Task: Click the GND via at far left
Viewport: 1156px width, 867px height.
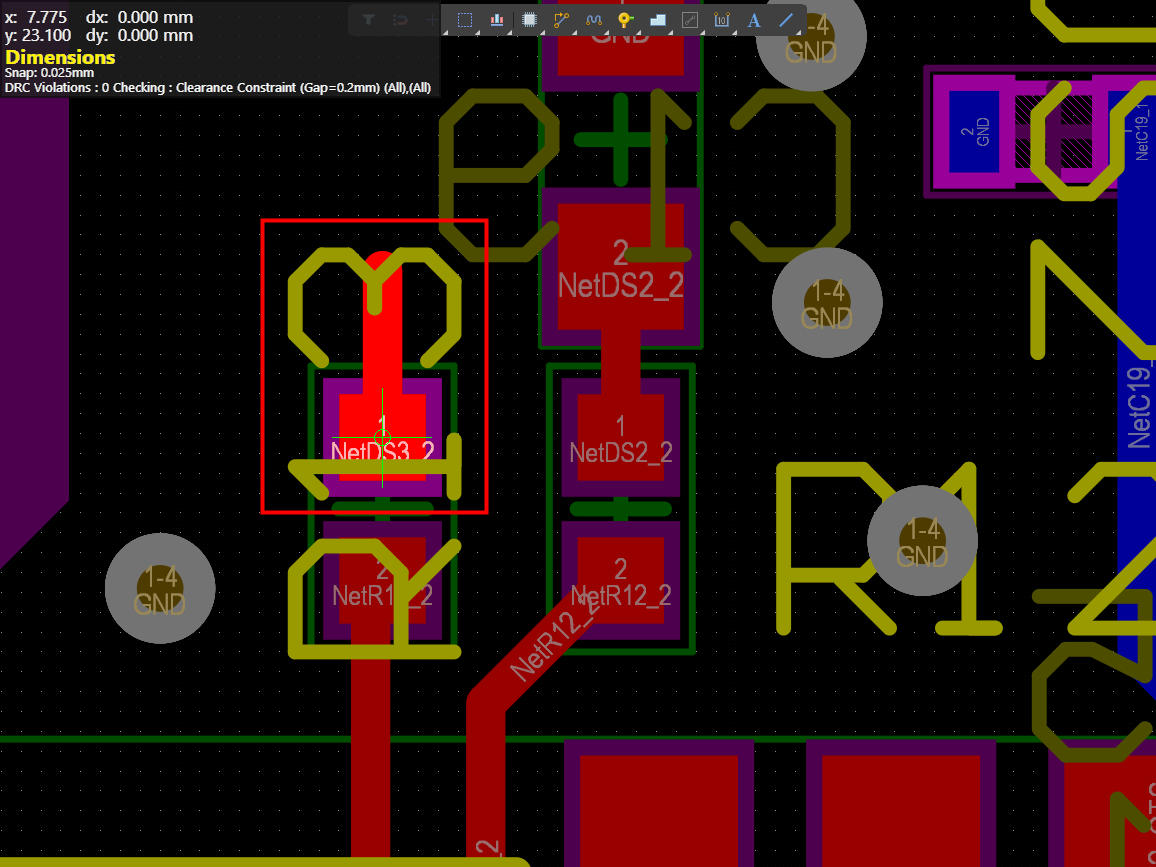Action: (160, 588)
